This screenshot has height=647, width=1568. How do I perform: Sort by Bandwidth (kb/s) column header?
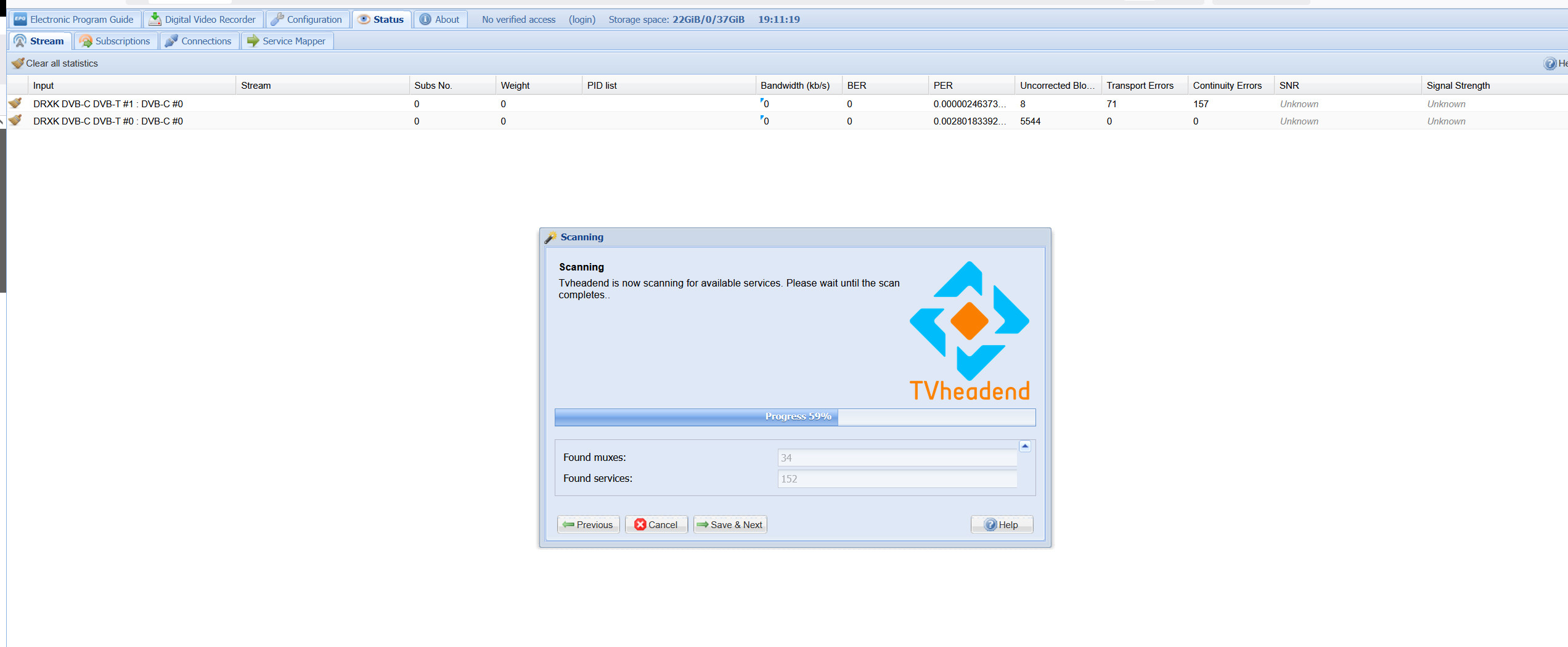(798, 85)
